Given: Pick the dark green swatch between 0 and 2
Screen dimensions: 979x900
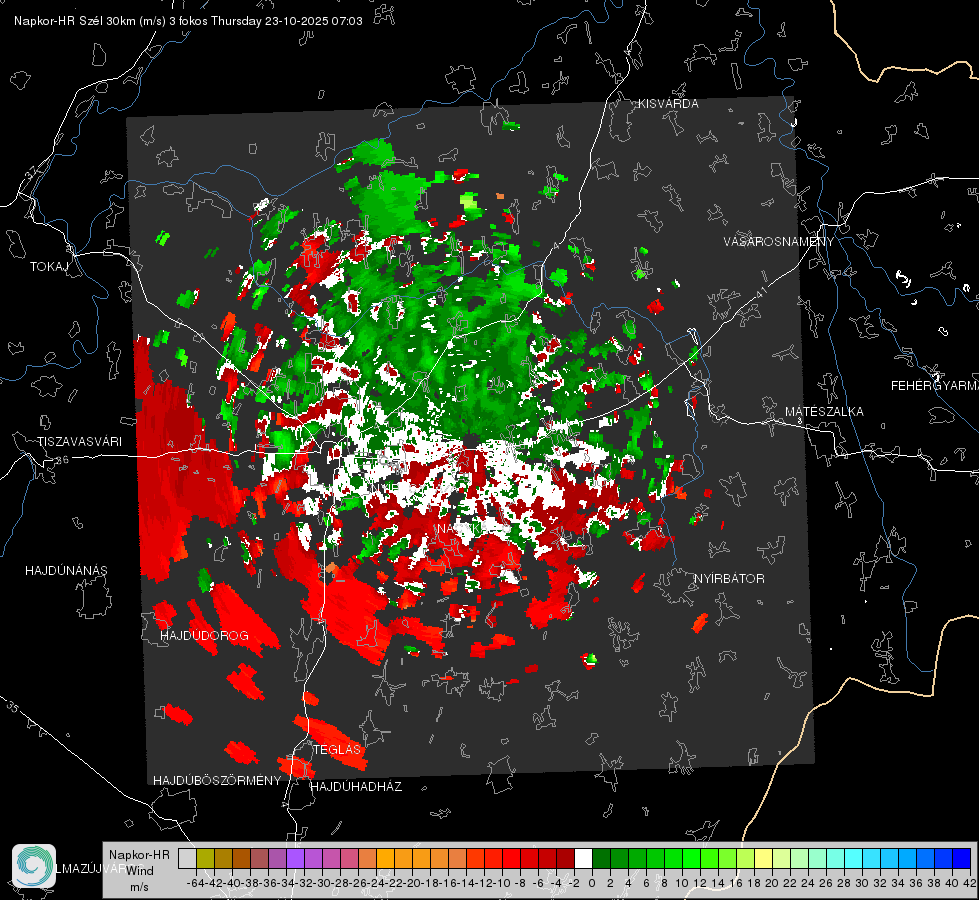Looking at the screenshot, I should pyautogui.click(x=601, y=858).
